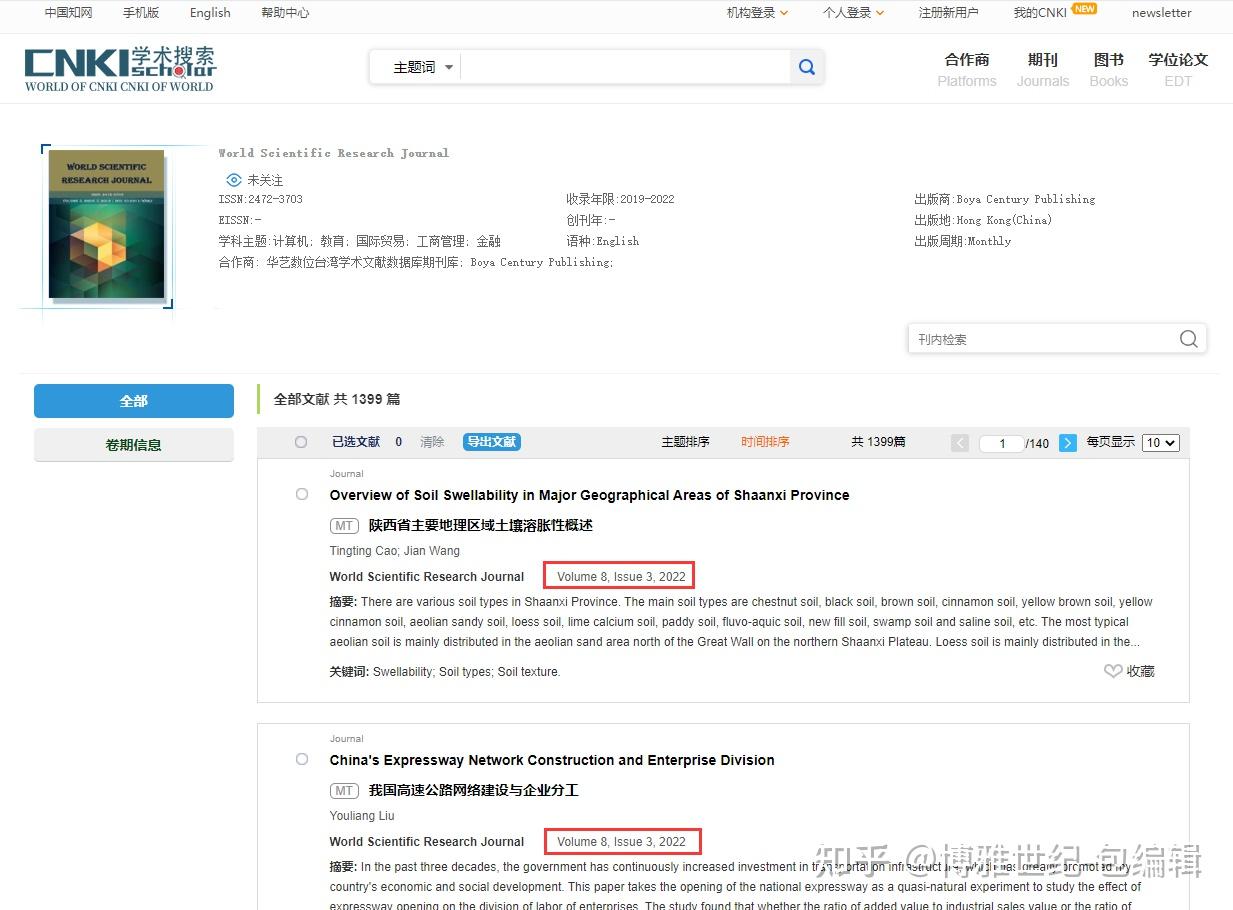Select the Soil Swellability article radio
The image size is (1233, 910).
point(302,494)
